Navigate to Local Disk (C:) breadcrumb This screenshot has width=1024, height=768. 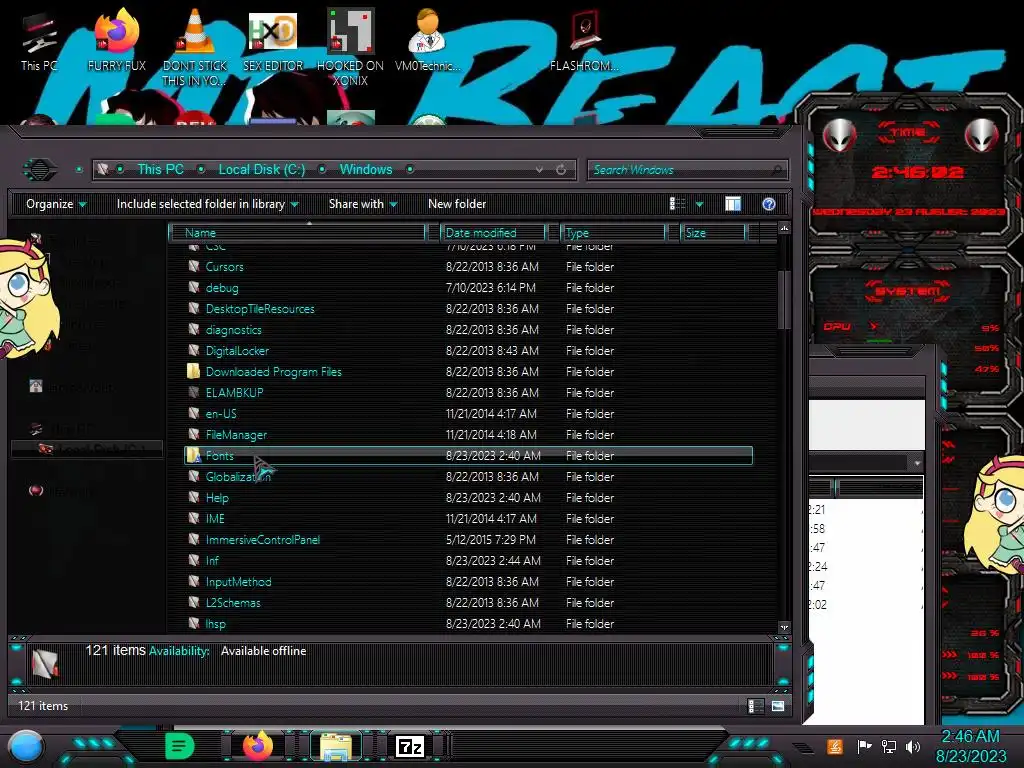pyautogui.click(x=261, y=170)
